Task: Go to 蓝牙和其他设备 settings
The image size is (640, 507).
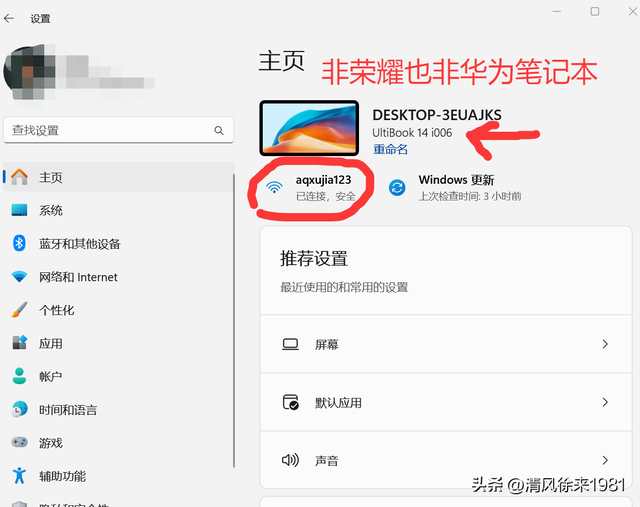Action: click(118, 244)
